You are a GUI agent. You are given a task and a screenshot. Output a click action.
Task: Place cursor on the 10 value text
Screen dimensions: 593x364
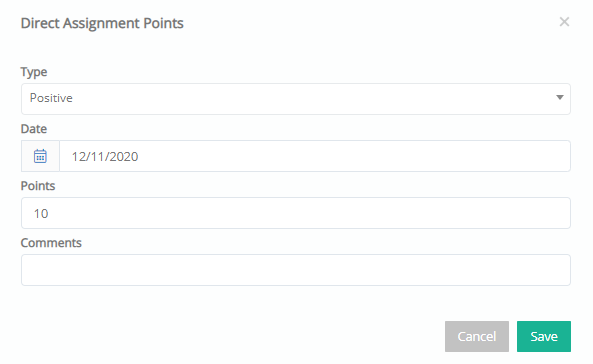(41, 213)
